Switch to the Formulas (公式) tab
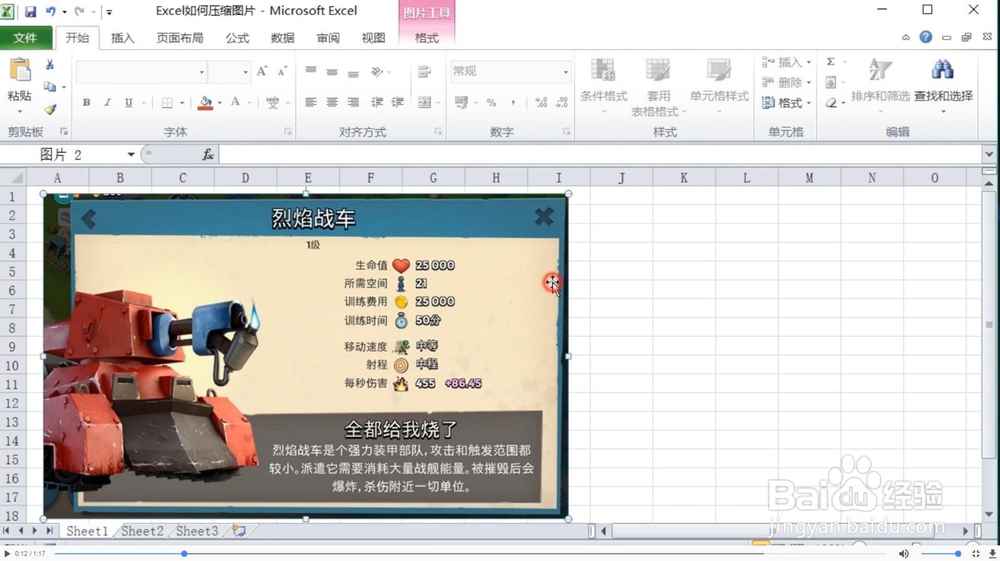Image resolution: width=1000 pixels, height=561 pixels. 237,38
